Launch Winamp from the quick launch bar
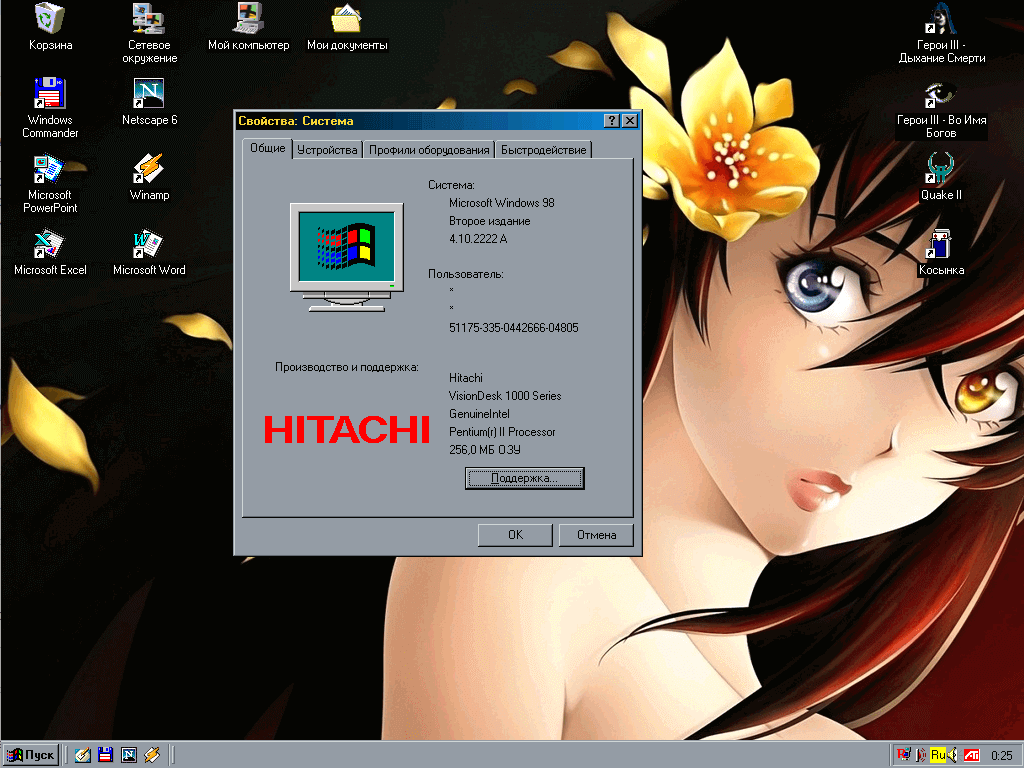 click(x=152, y=754)
